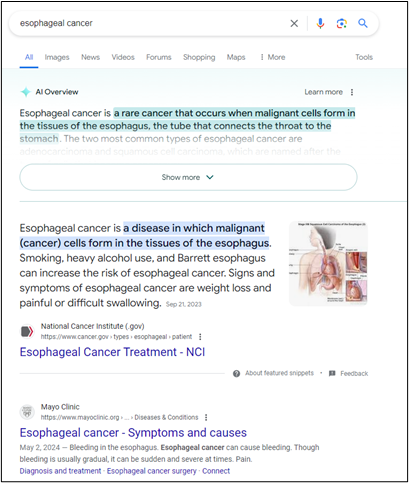Image resolution: width=409 pixels, height=483 pixels.
Task: Open National Cancer Institute result options dots
Action: [x=200, y=337]
